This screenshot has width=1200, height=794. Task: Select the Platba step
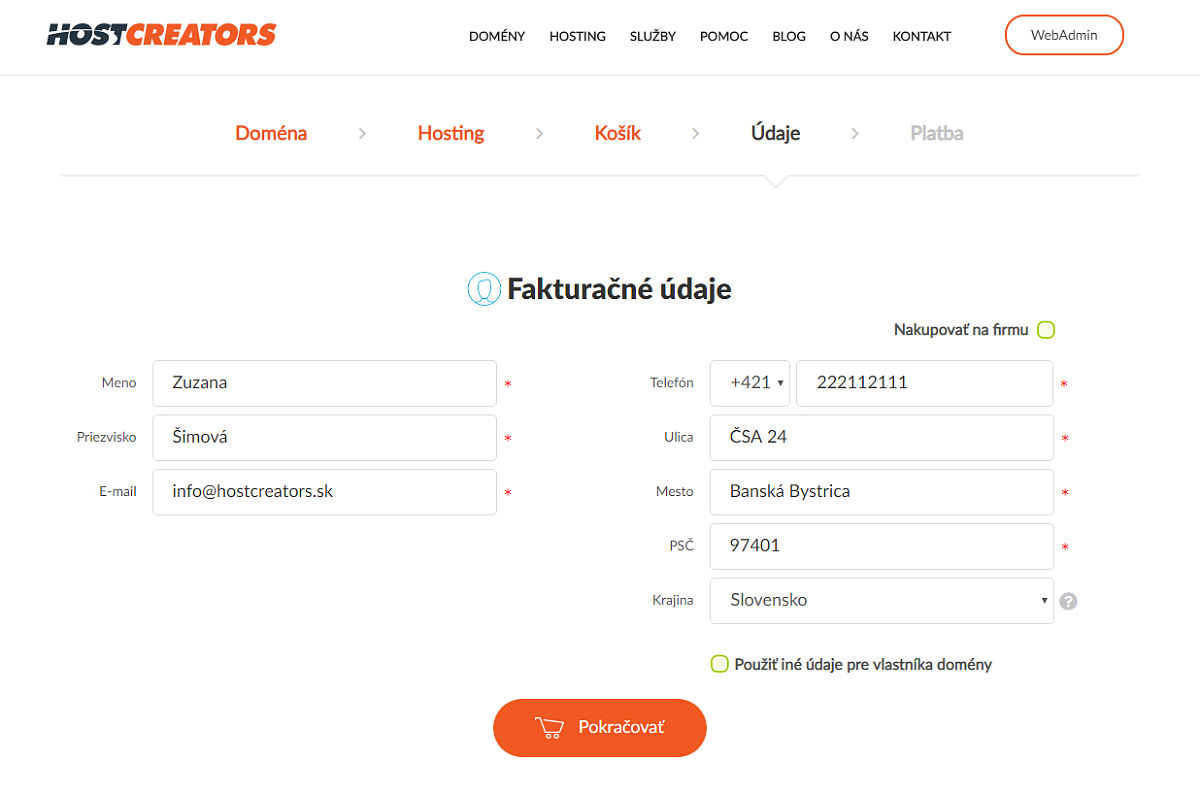937,133
